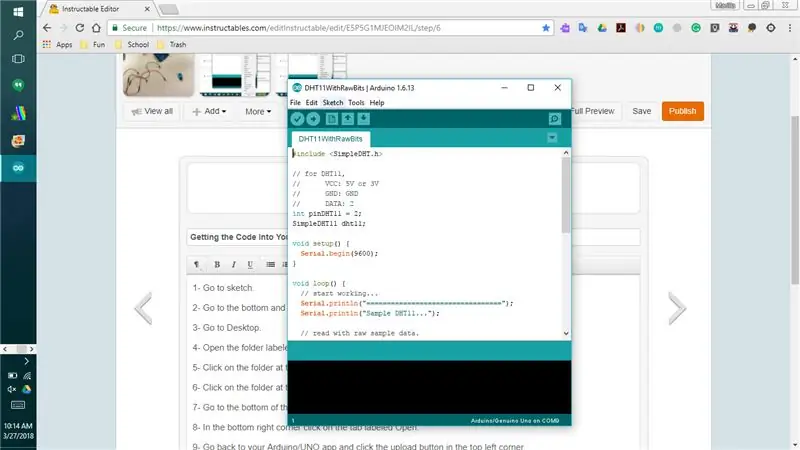Go to the next step arrow
Screen dimensions: 800x450
[677, 308]
